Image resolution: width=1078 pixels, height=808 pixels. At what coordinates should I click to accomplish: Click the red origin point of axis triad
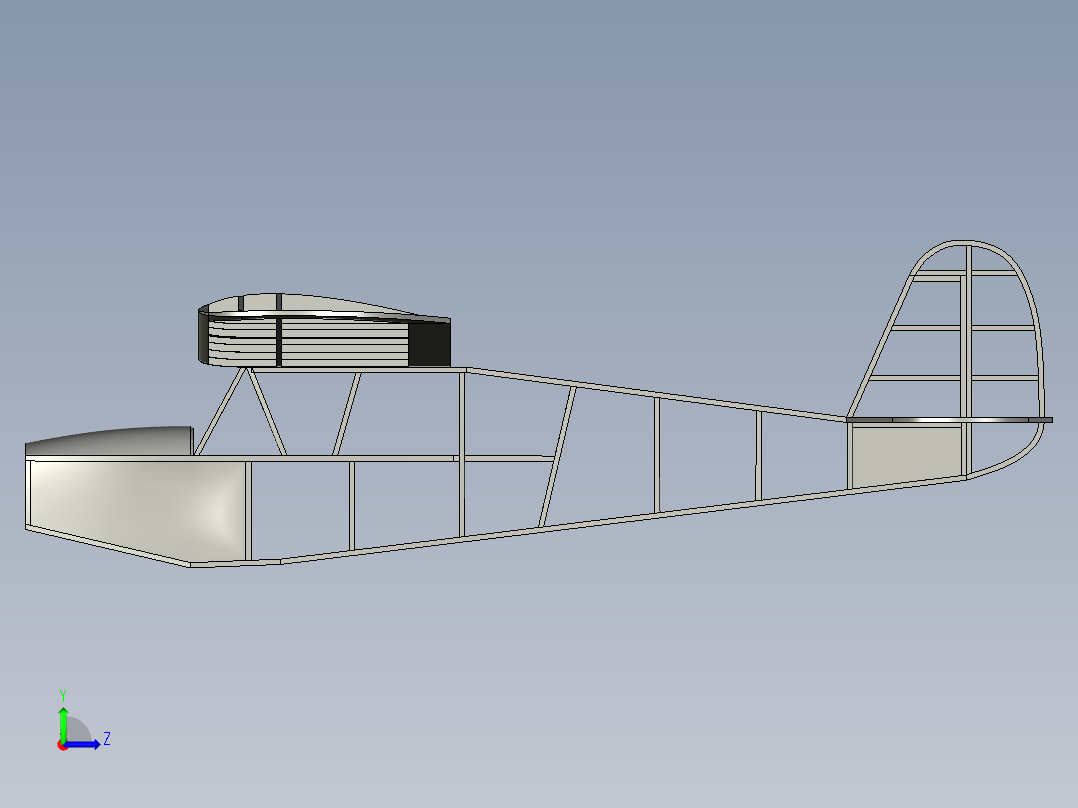click(63, 745)
